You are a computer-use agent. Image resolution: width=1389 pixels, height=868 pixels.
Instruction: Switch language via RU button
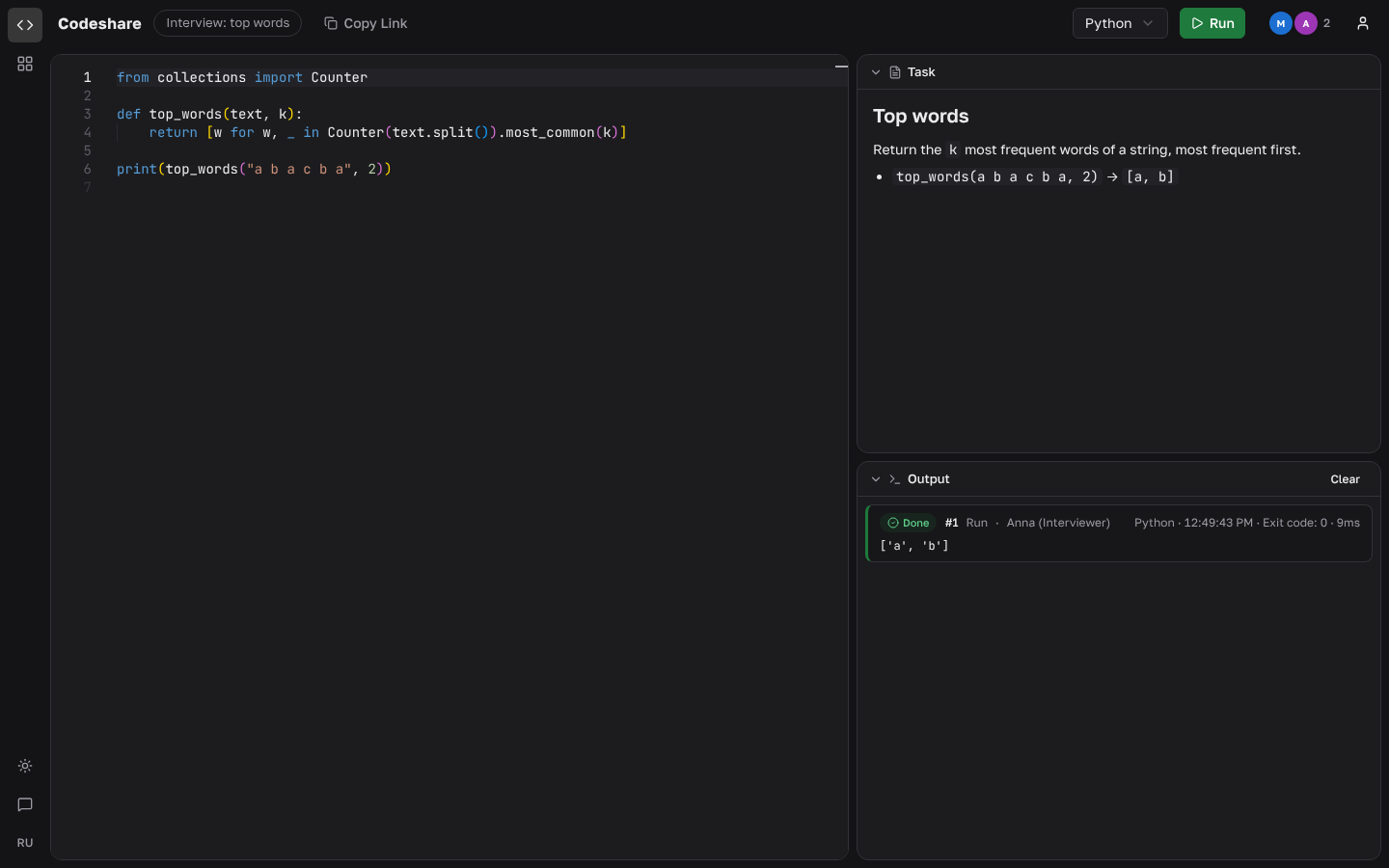pos(25,843)
